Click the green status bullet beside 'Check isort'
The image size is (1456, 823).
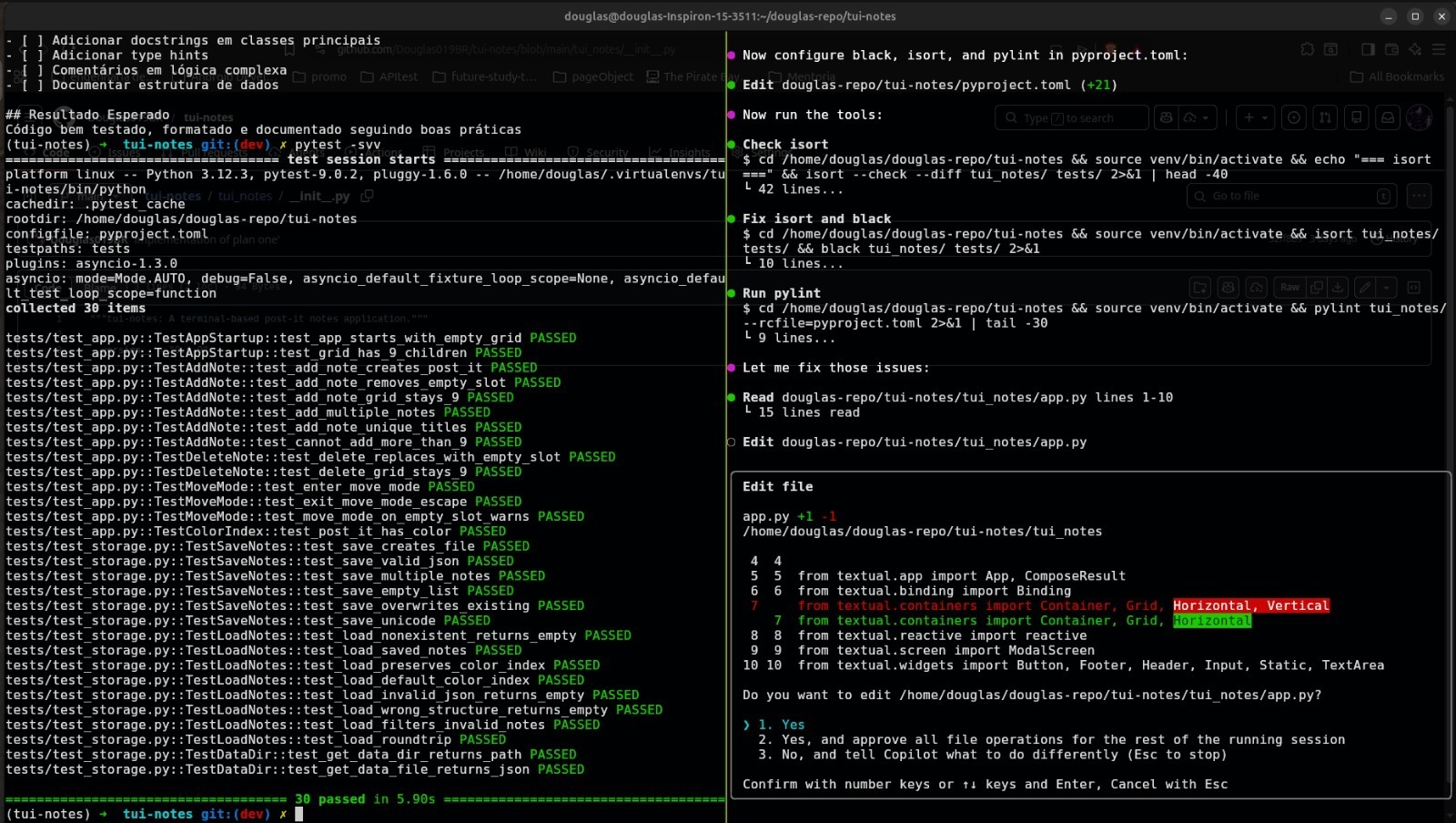[x=732, y=144]
